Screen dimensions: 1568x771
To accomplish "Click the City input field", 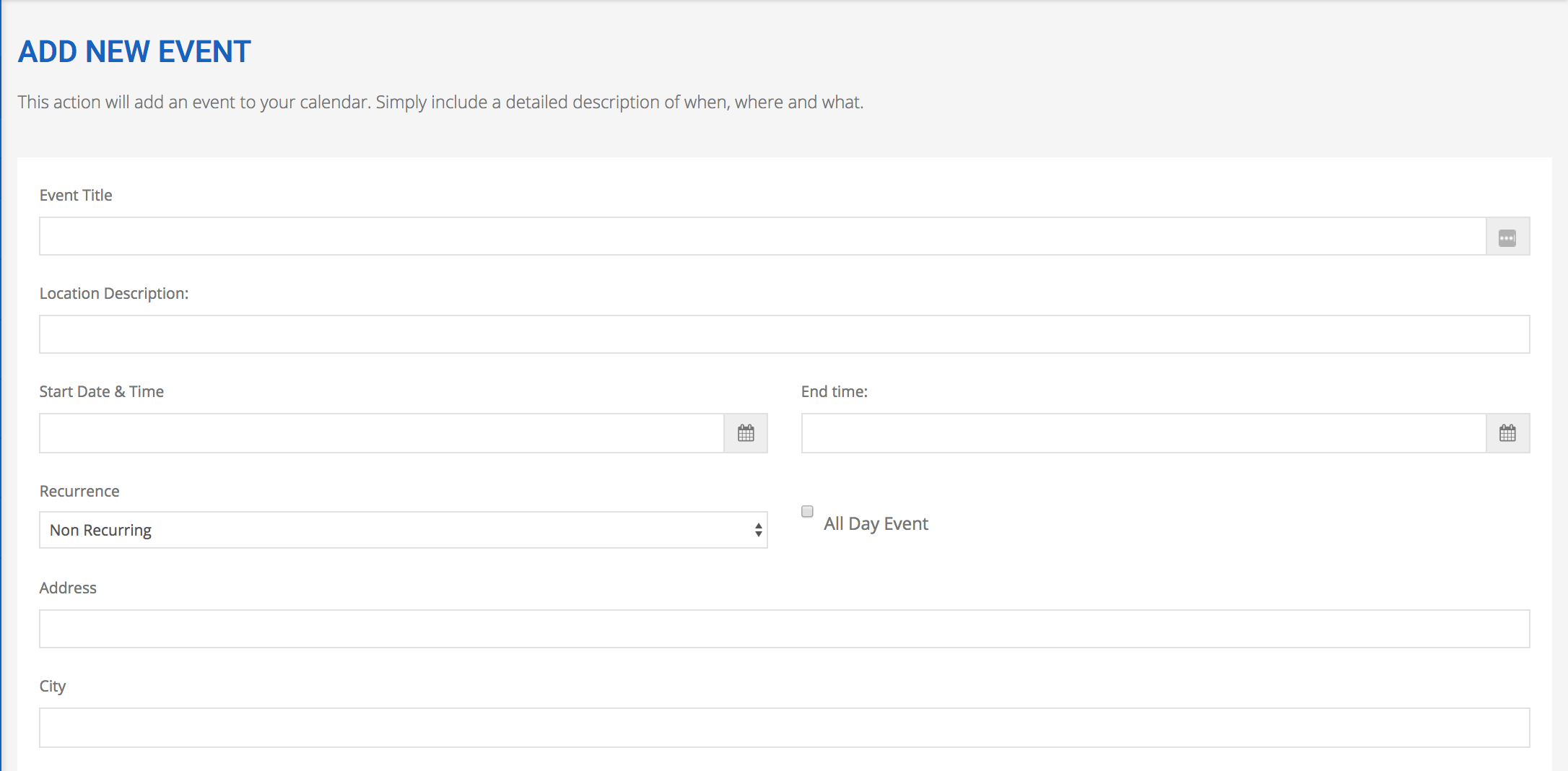I will pos(785,728).
